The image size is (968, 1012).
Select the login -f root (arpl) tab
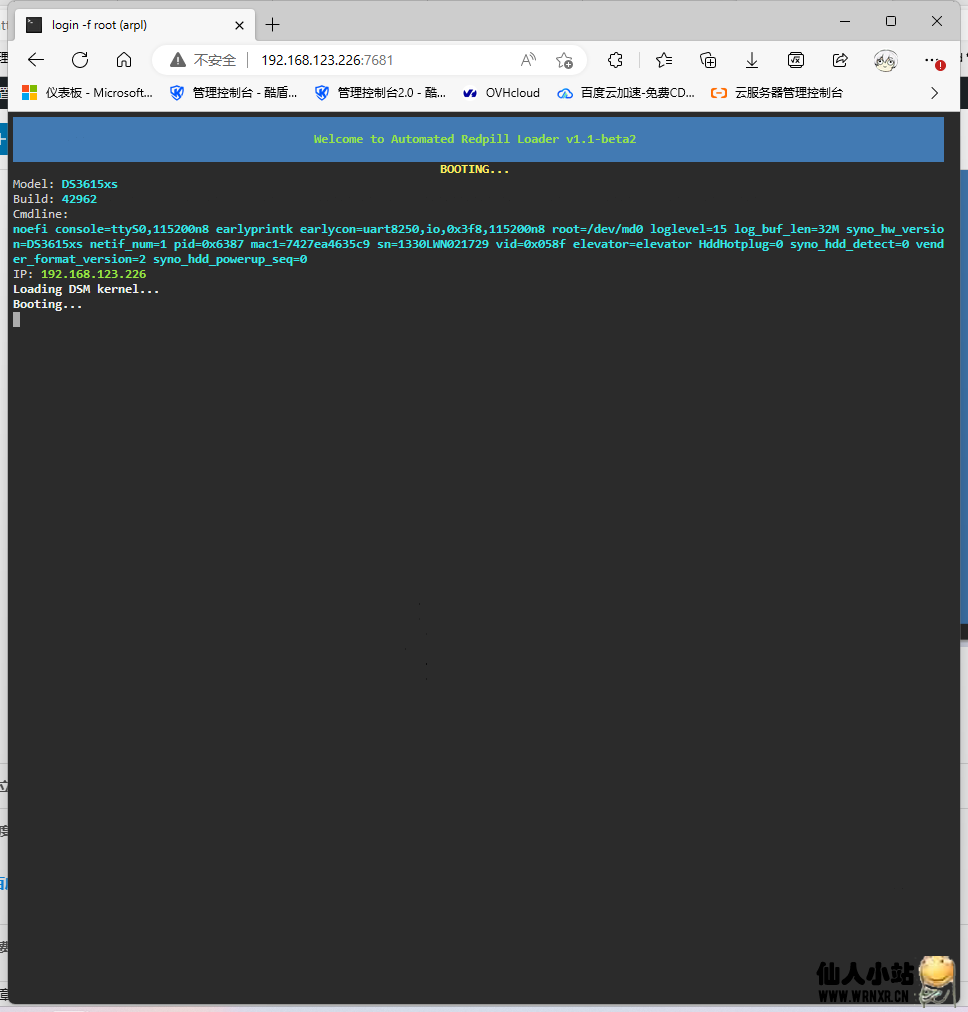[130, 24]
